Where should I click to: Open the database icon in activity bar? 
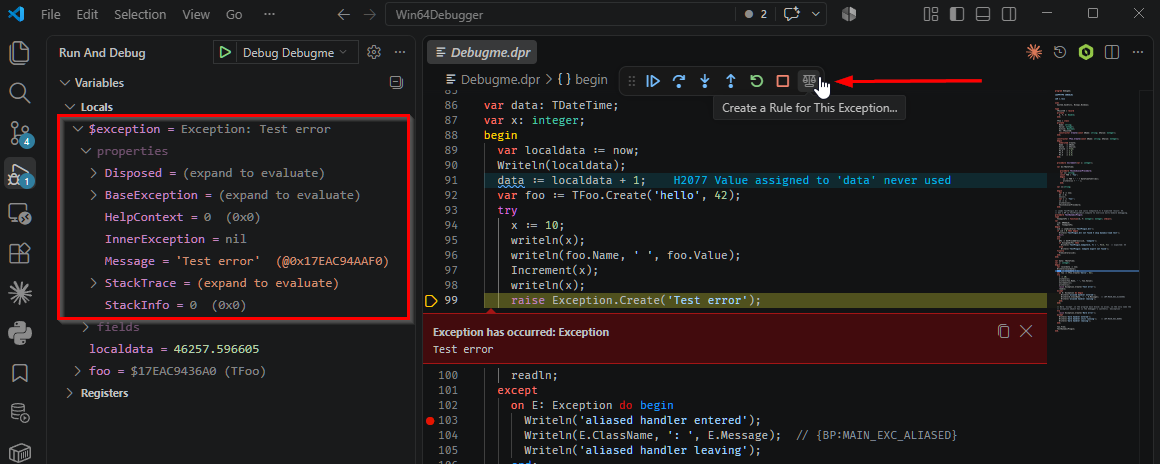pyautogui.click(x=19, y=413)
